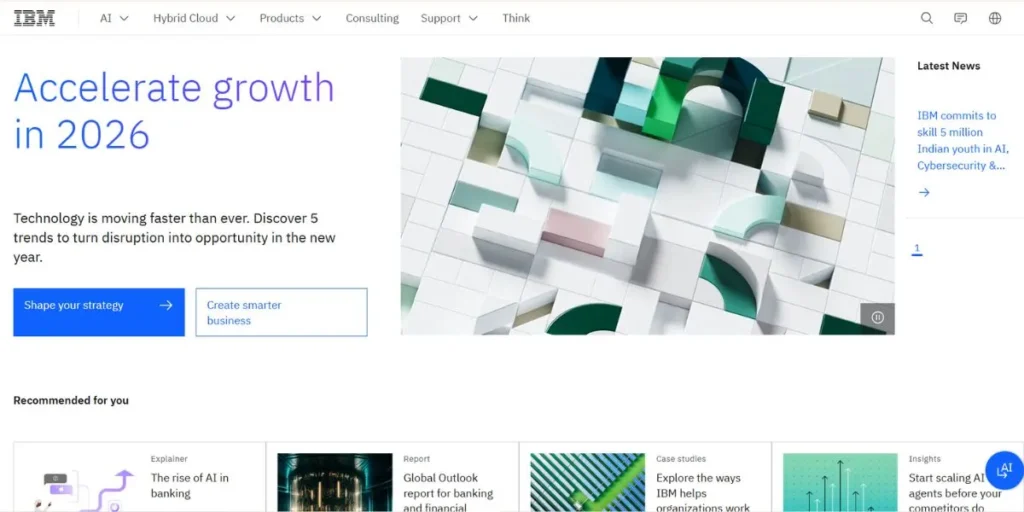Click the arrow on Shape your strategy
Screen dimensions: 1024x512
coord(166,306)
